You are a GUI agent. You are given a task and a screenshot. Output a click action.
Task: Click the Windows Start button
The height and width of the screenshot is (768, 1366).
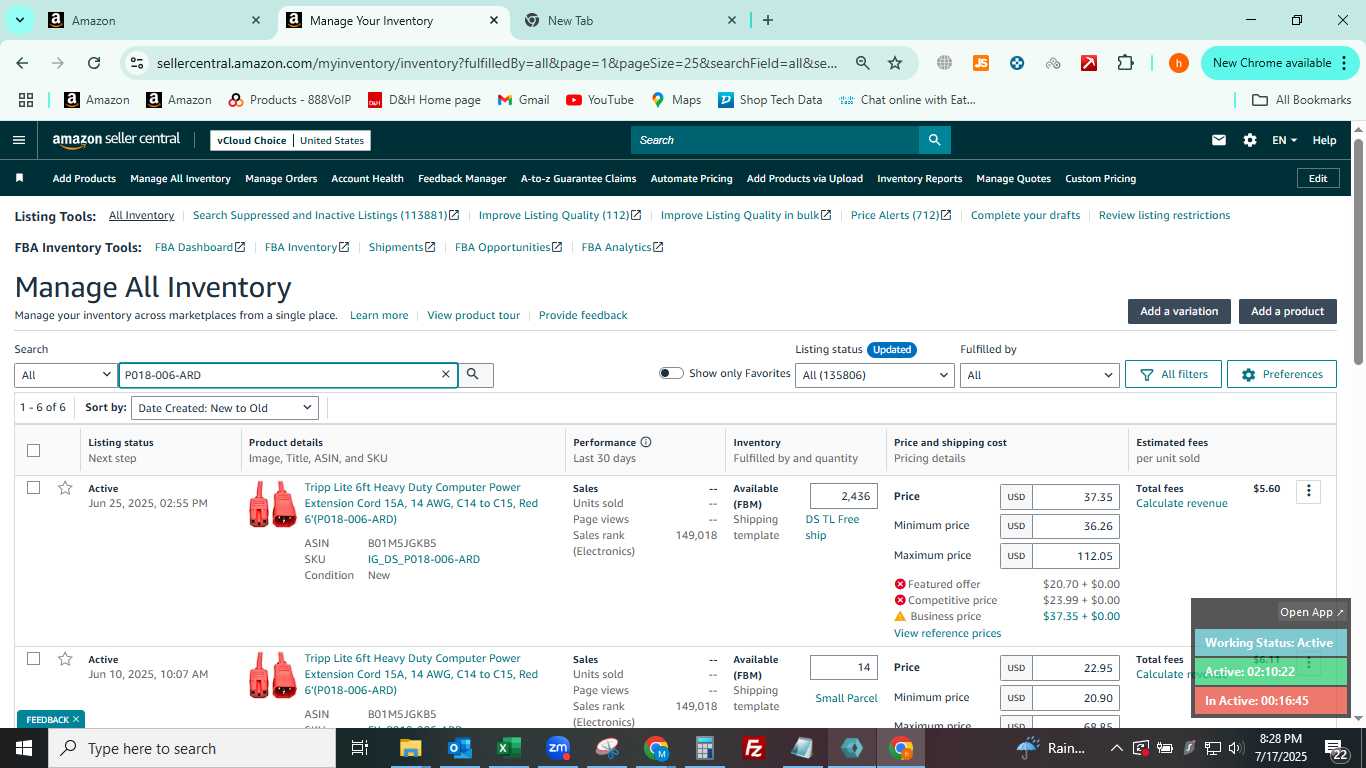click(24, 748)
